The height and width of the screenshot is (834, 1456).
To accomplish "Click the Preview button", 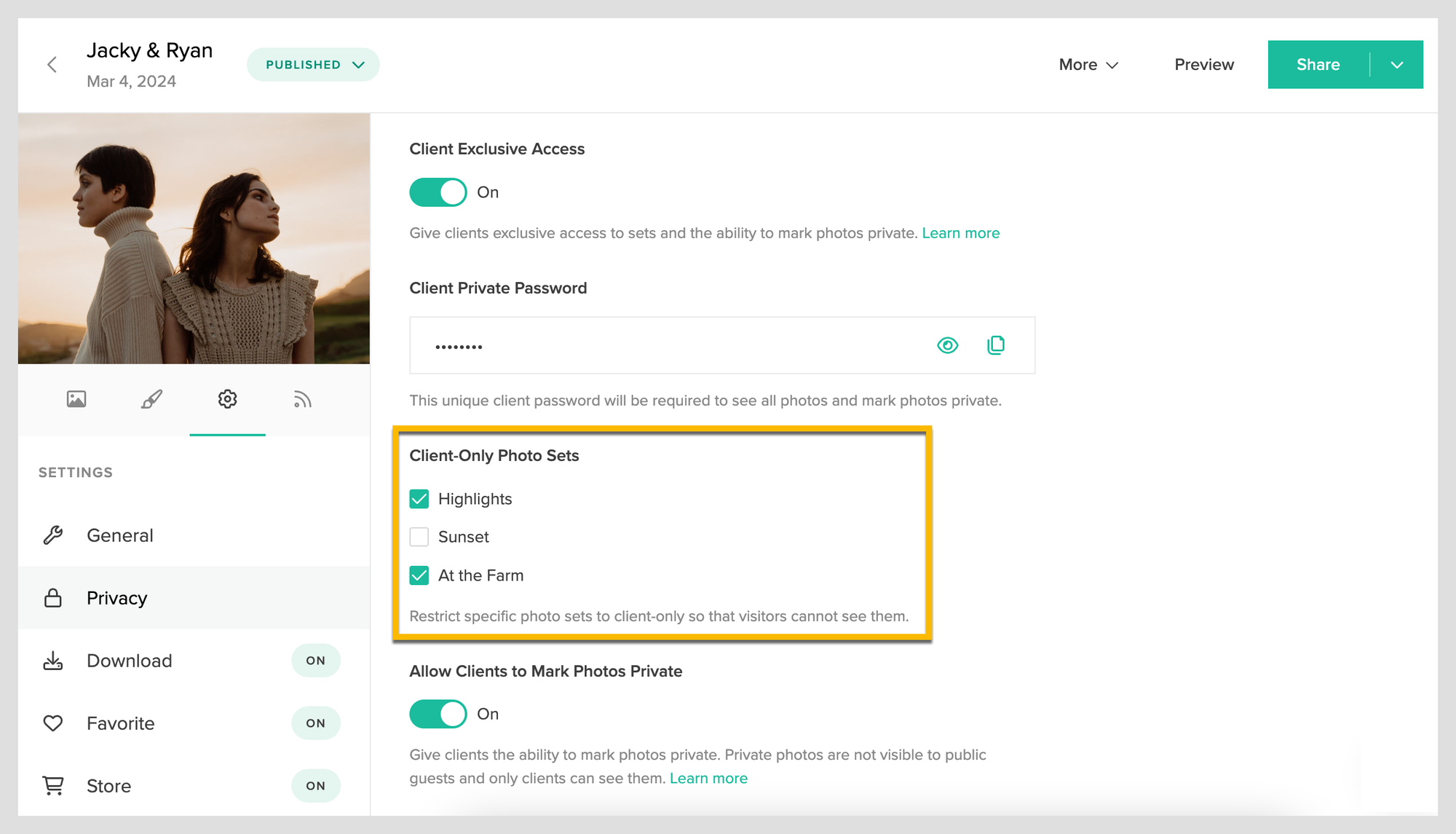I will point(1203,64).
